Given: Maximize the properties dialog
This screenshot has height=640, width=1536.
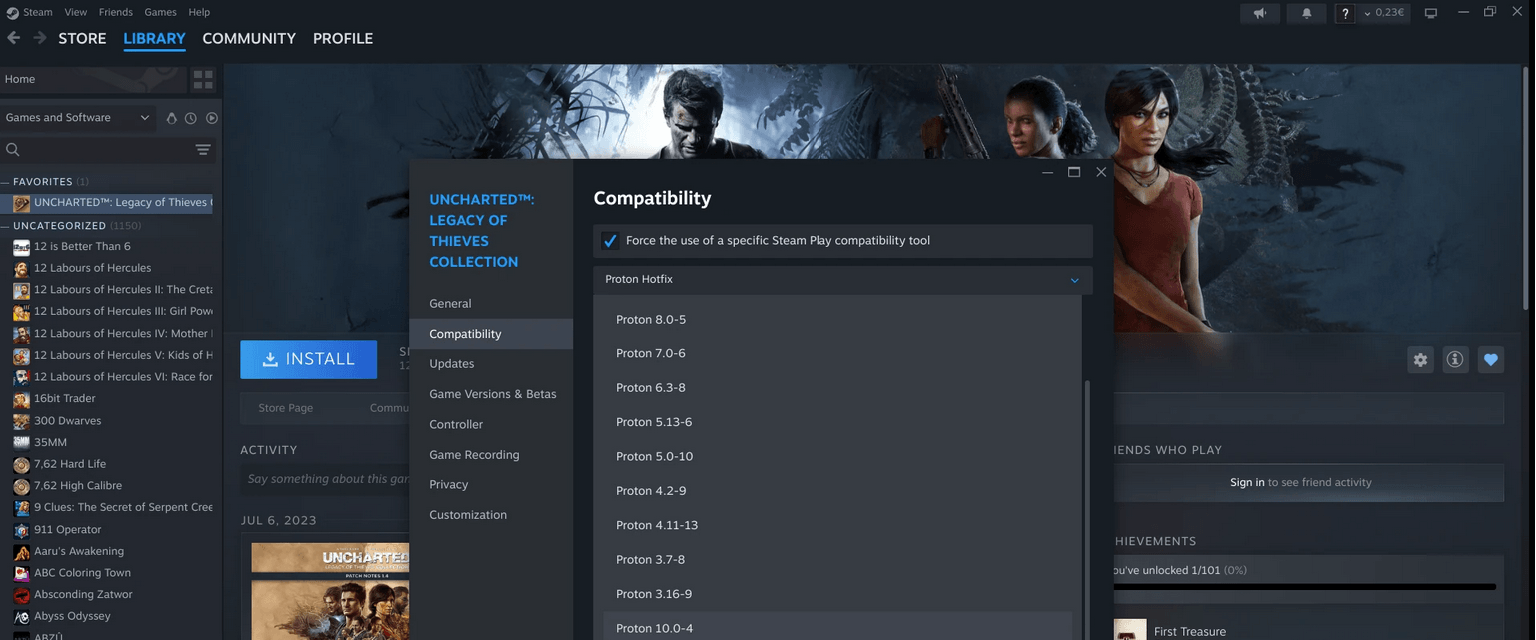Looking at the screenshot, I should pyautogui.click(x=1074, y=172).
